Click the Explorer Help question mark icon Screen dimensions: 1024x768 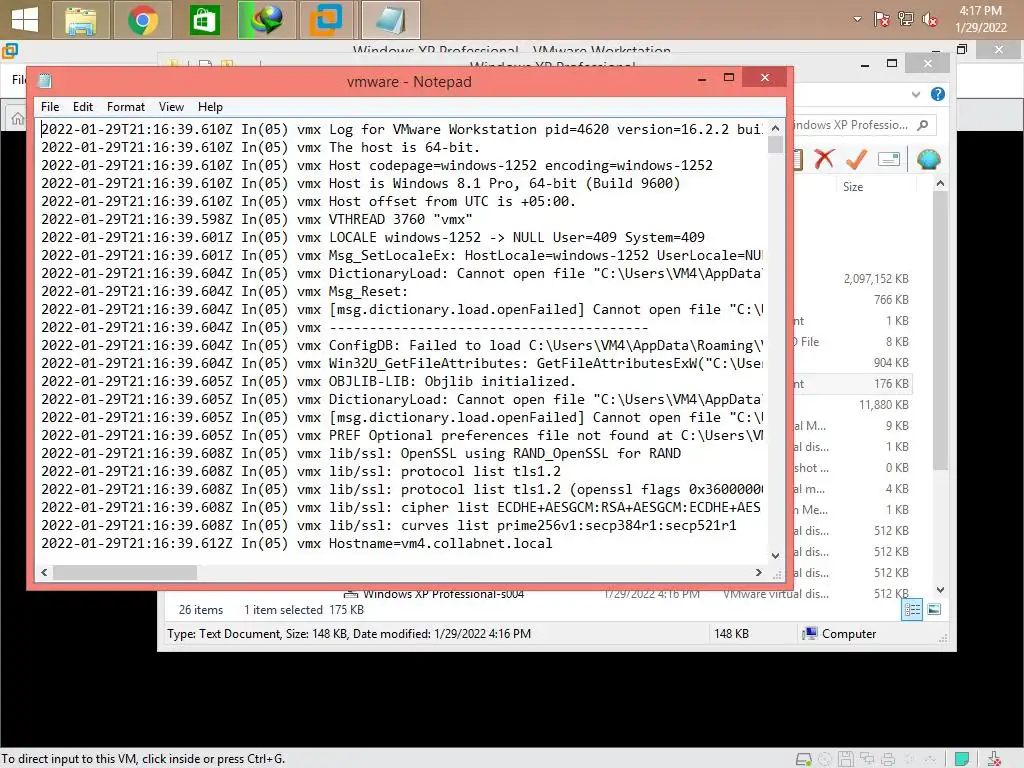938,94
